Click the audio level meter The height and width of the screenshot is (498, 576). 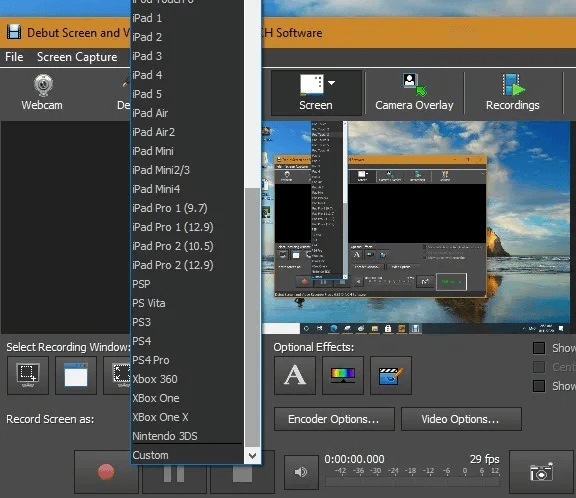(413, 482)
